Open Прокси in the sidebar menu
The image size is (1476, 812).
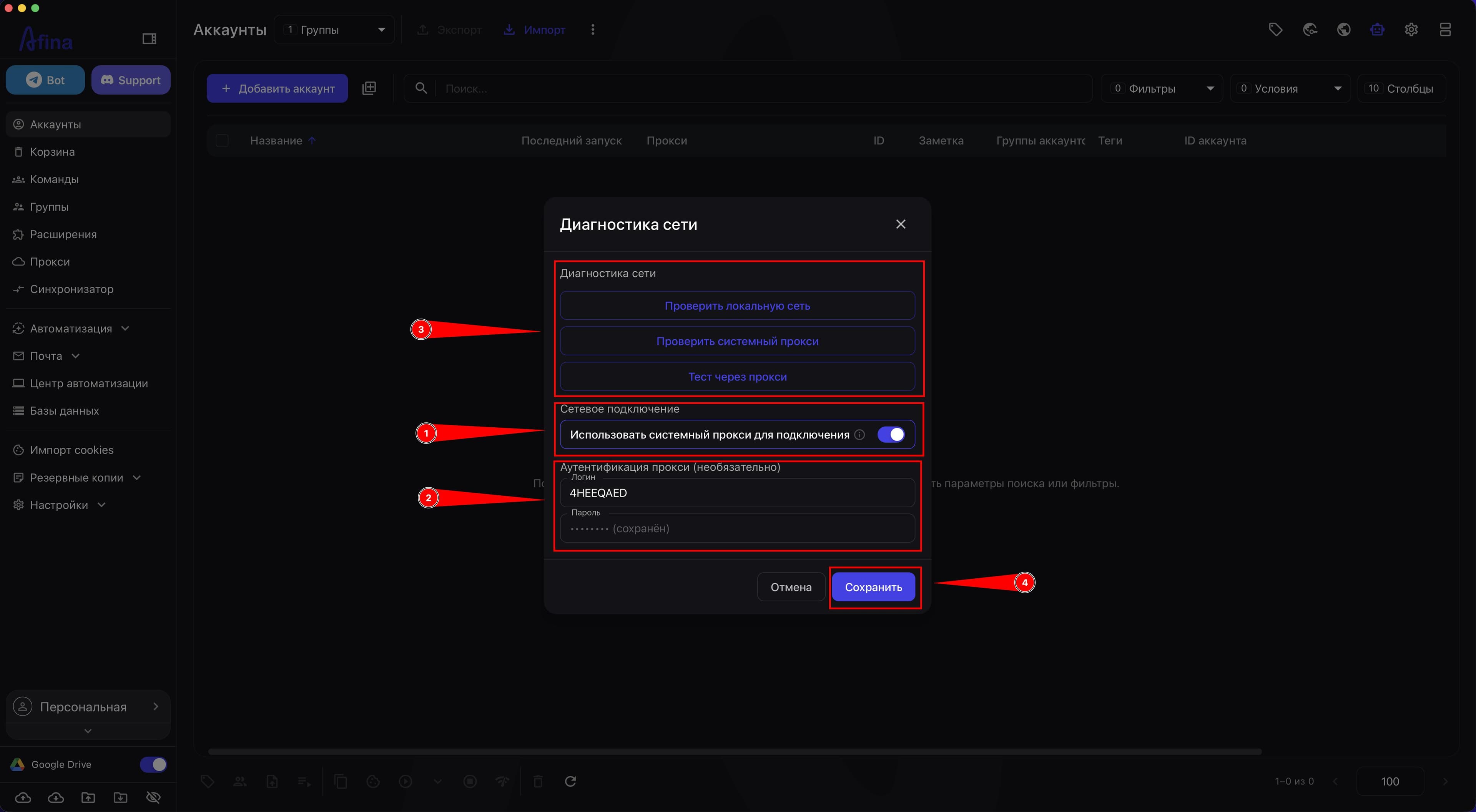click(x=50, y=262)
